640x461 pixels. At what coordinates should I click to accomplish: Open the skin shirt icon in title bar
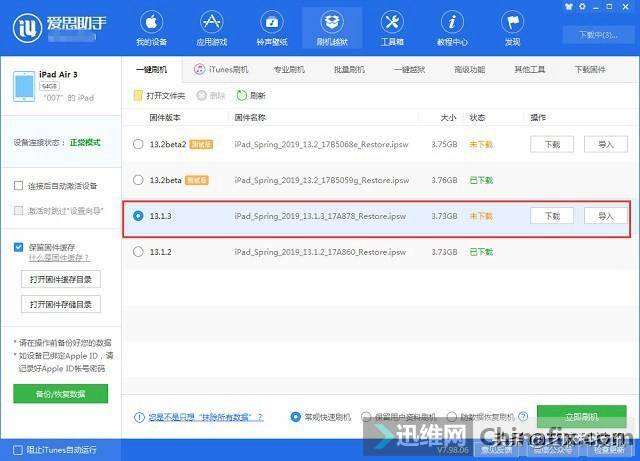coord(569,7)
